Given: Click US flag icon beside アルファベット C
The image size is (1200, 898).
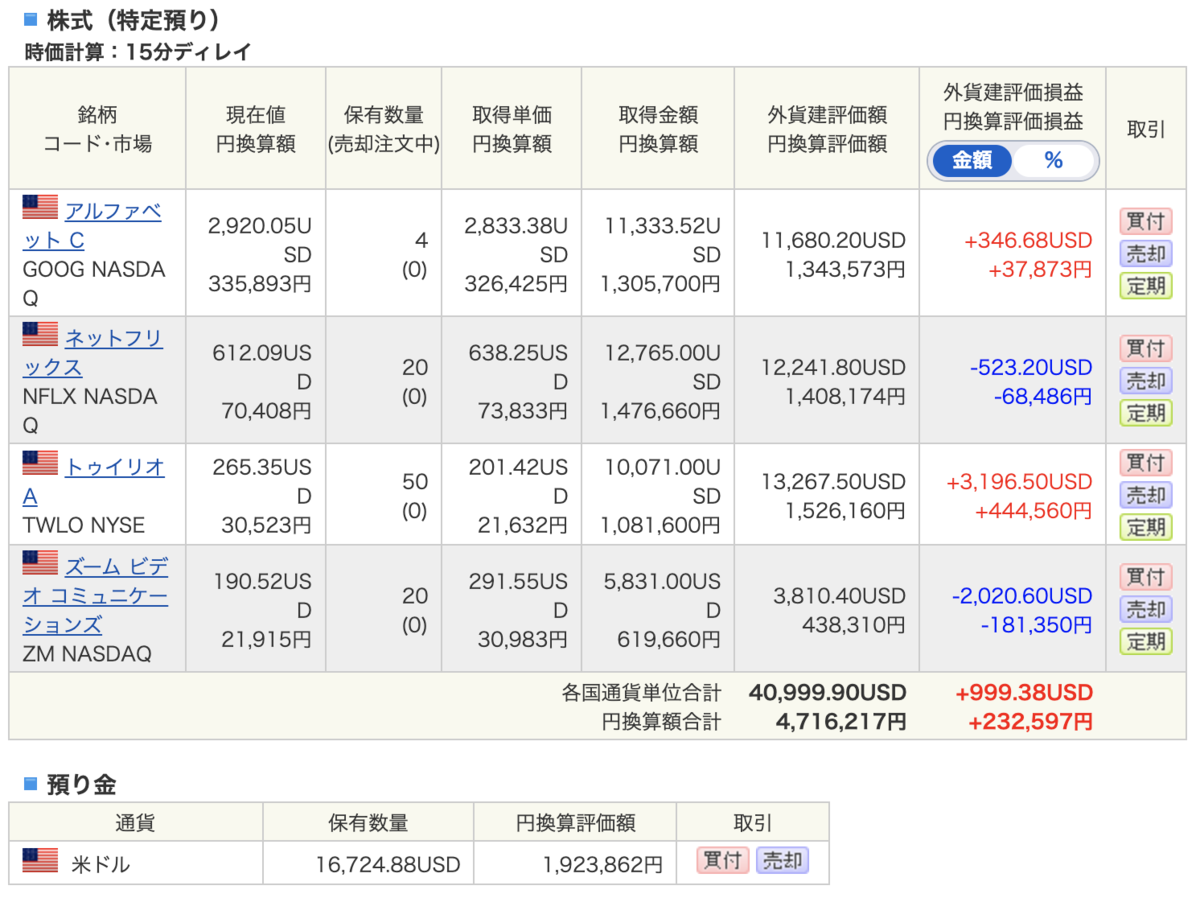Looking at the screenshot, I should click(x=41, y=208).
